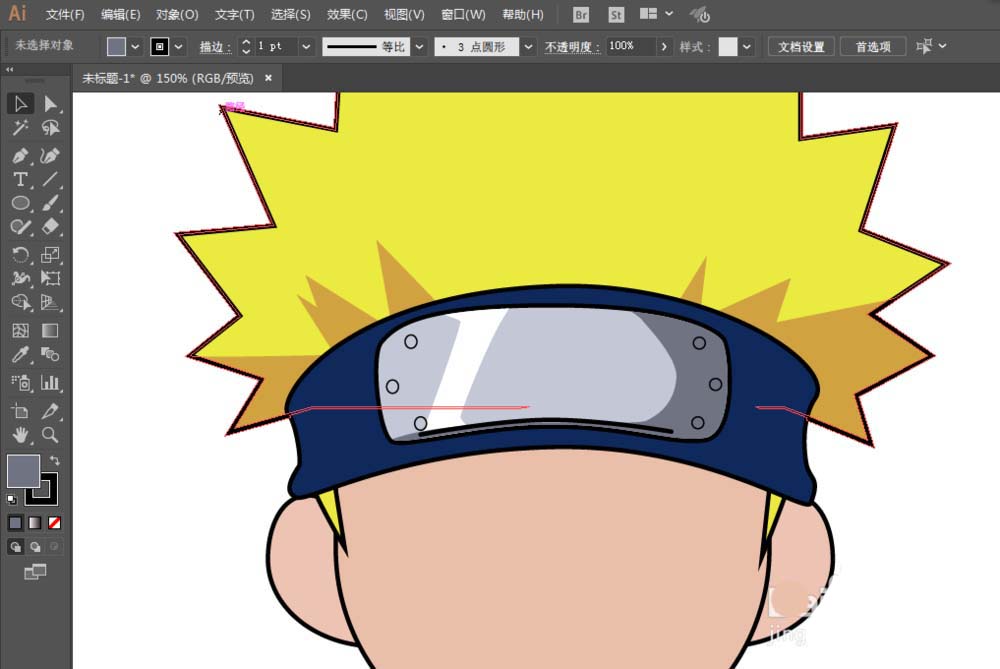Select the Slice tool
Screen dimensions: 1000x669
coord(50,411)
